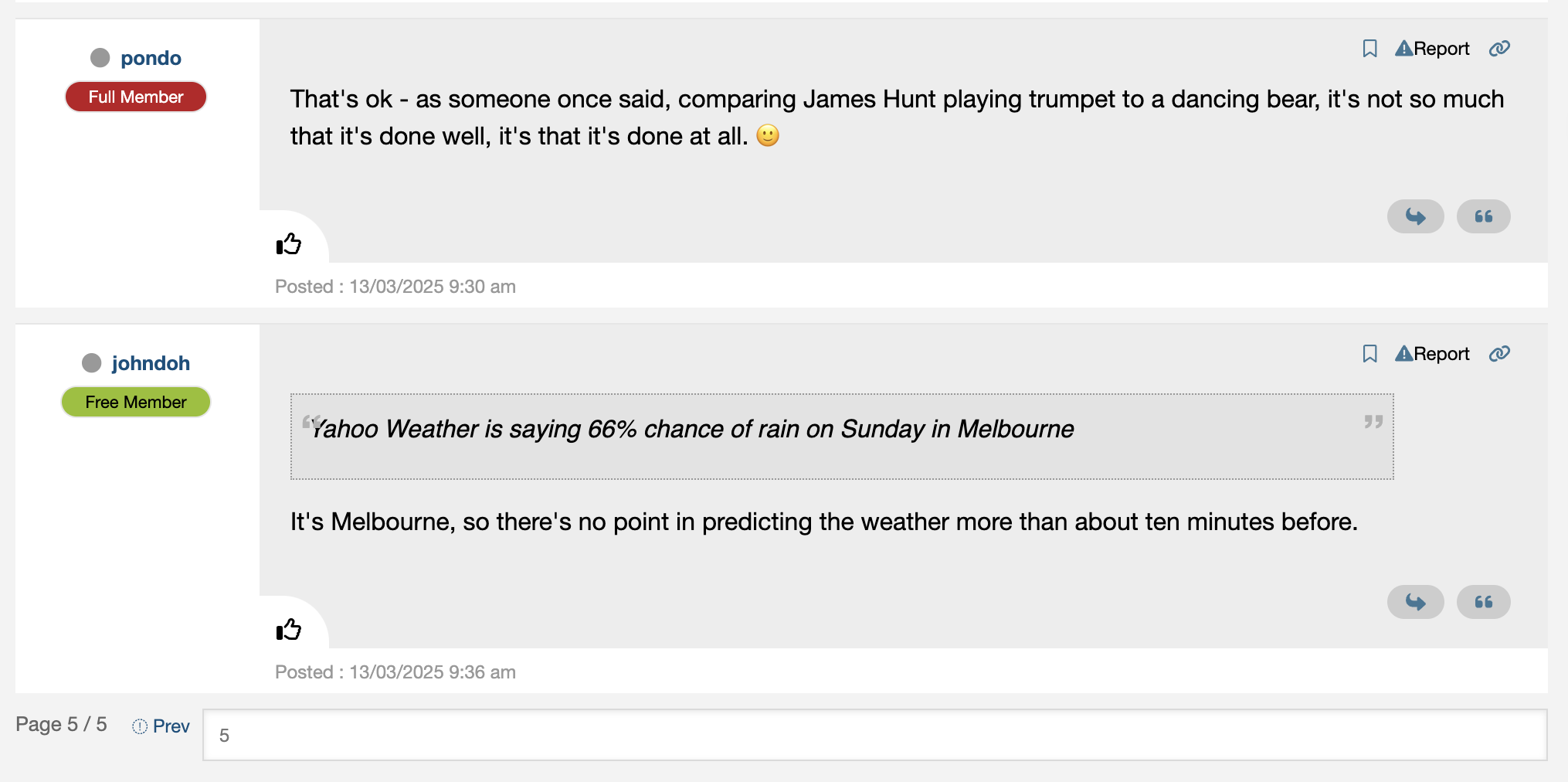
Task: Go to previous page via Prev
Action: coord(170,726)
